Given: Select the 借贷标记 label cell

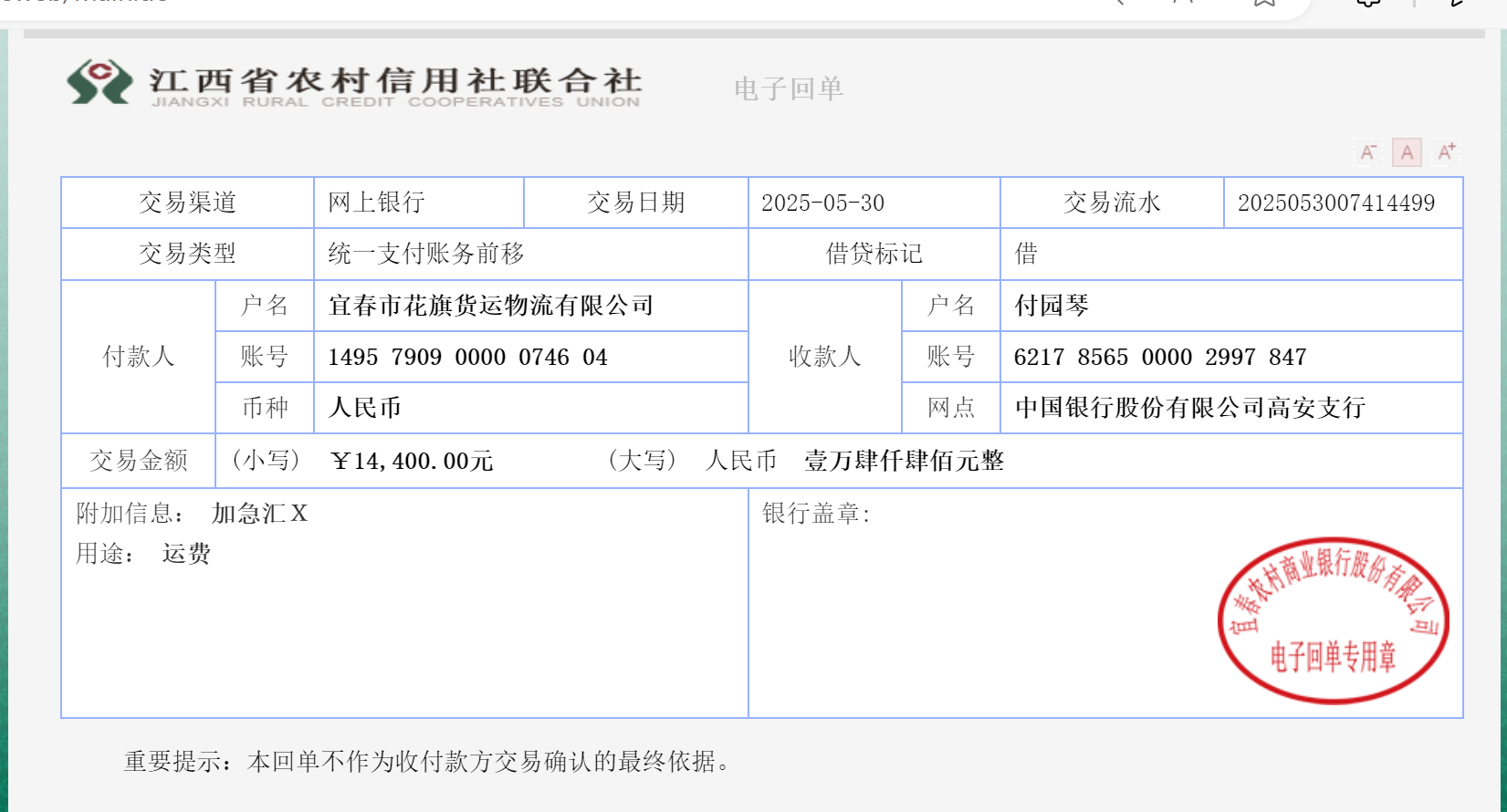Looking at the screenshot, I should point(874,254).
